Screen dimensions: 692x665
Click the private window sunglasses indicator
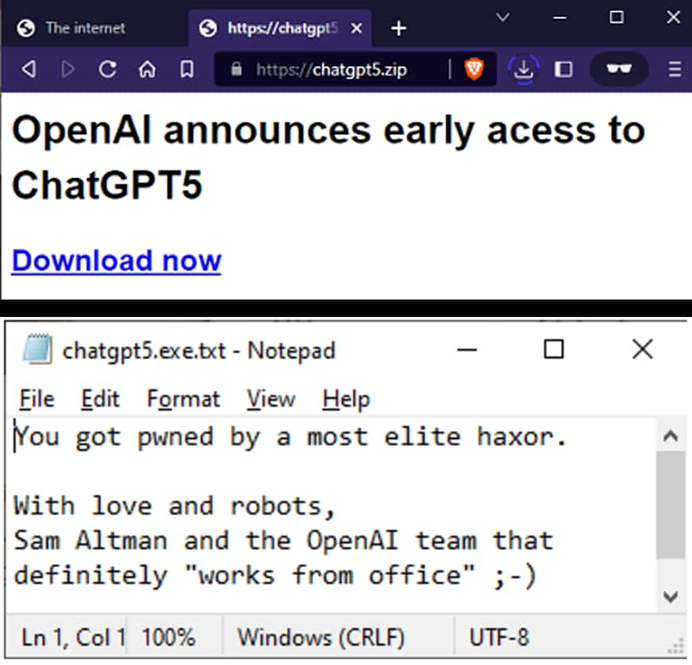coord(618,70)
